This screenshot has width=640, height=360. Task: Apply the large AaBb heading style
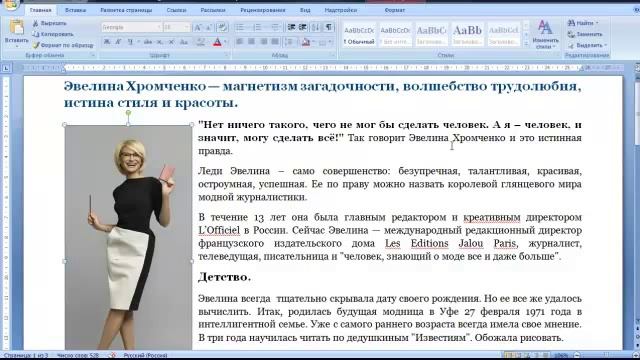[x=467, y=35]
